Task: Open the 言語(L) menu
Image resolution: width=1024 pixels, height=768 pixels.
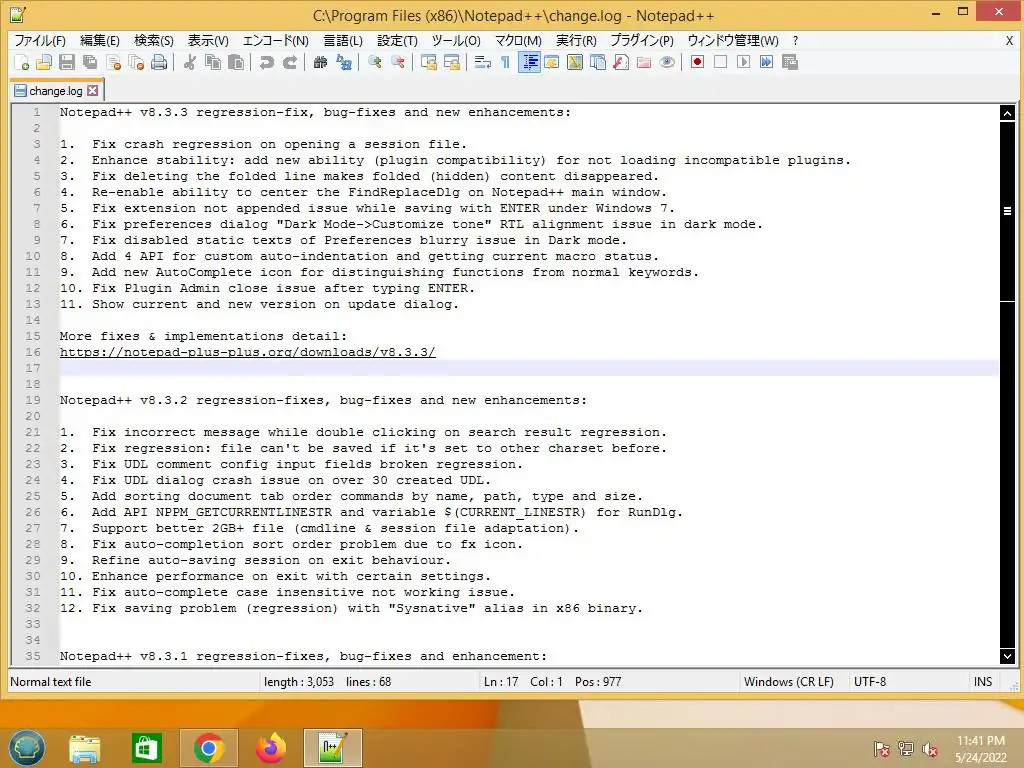Action: [x=343, y=40]
